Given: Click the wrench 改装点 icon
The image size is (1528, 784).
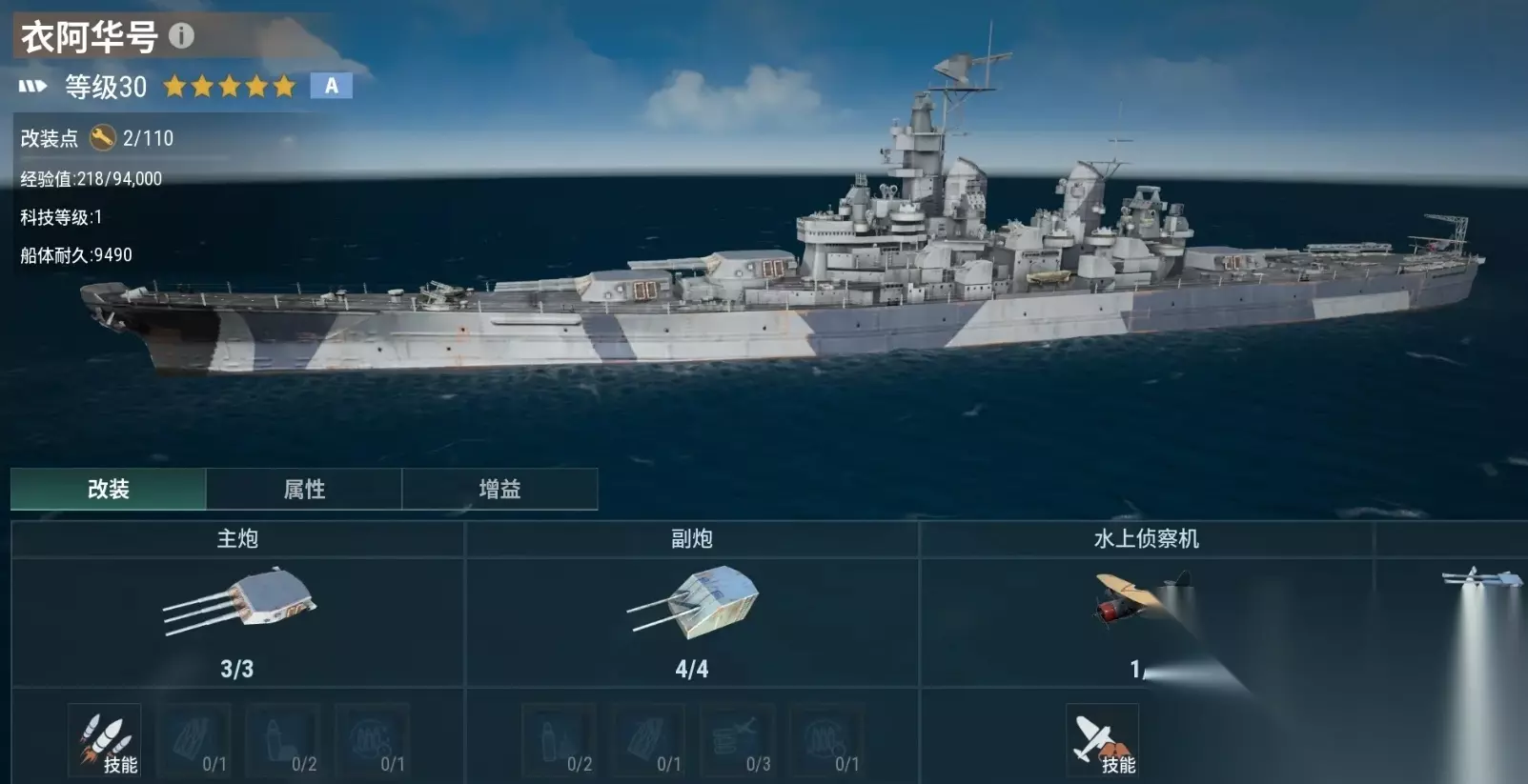Looking at the screenshot, I should coord(102,138).
